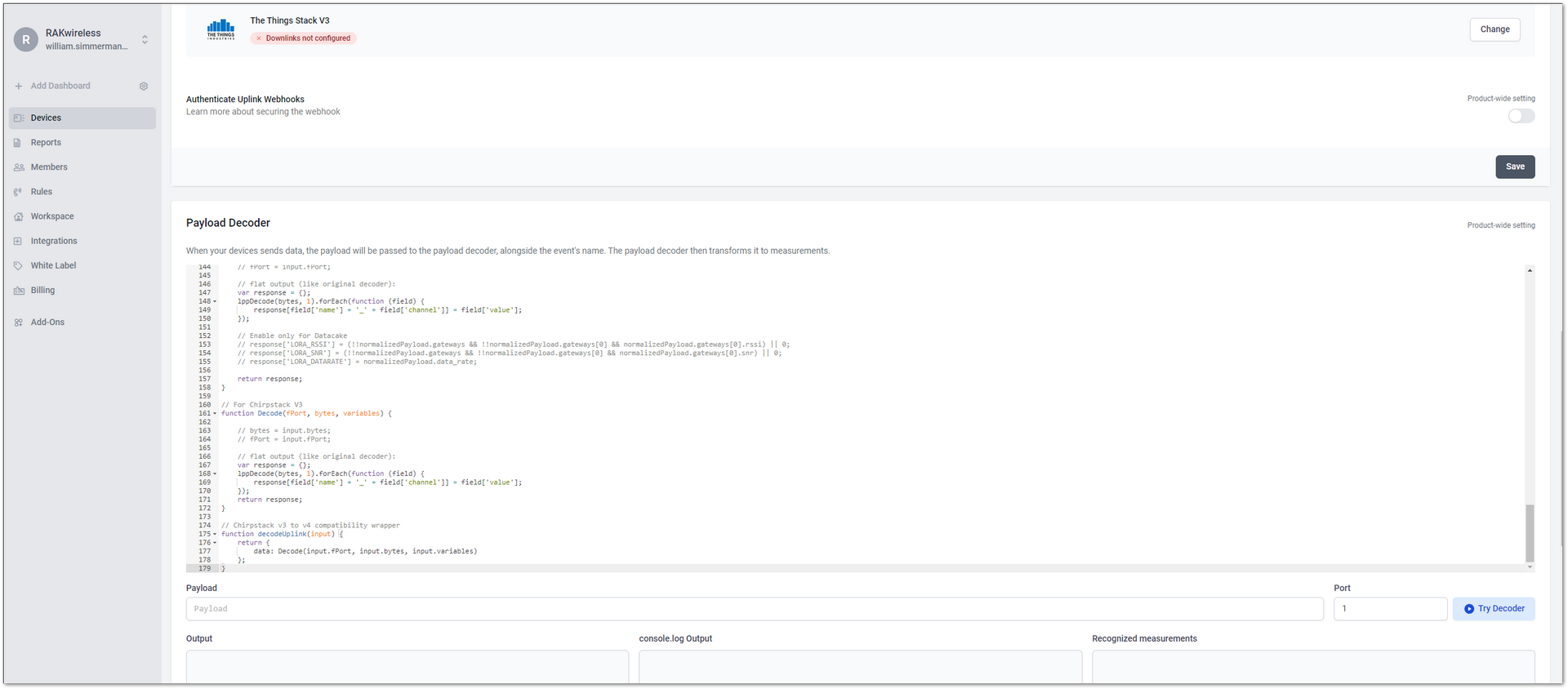
Task: Collapse the code fold arrow at line 161
Action: click(x=215, y=414)
